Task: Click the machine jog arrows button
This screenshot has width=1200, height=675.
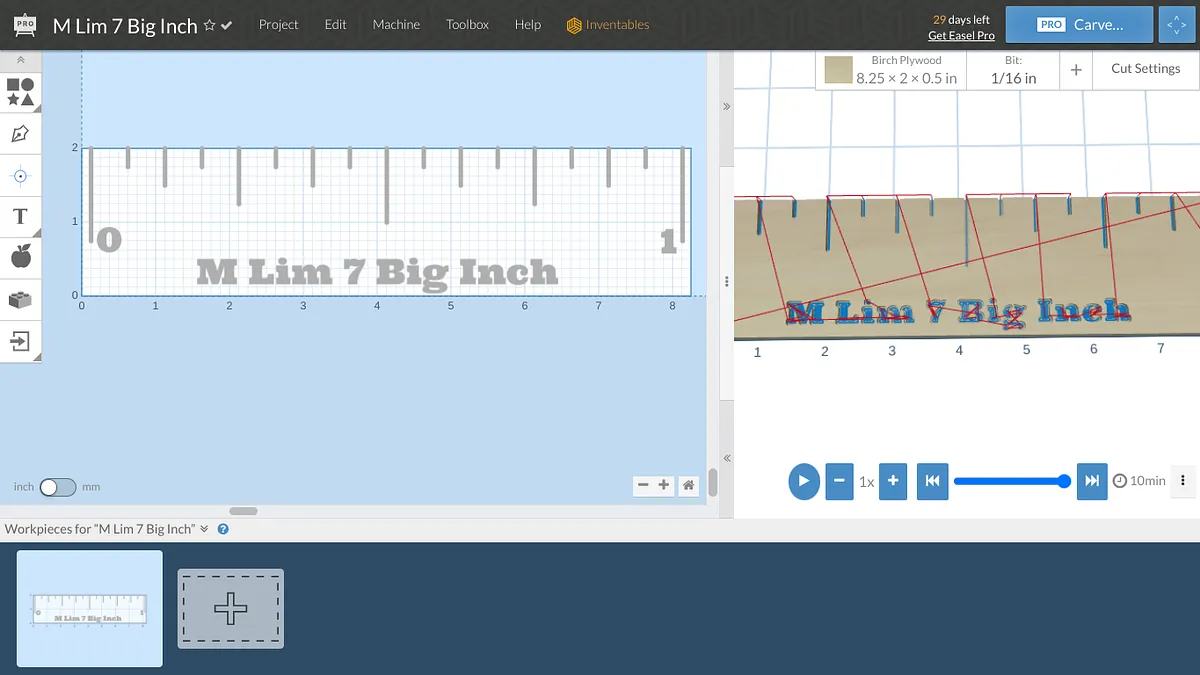Action: tap(1175, 25)
